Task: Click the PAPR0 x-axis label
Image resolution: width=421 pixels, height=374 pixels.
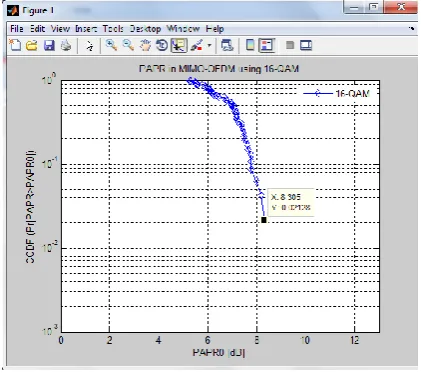Action: (219, 352)
